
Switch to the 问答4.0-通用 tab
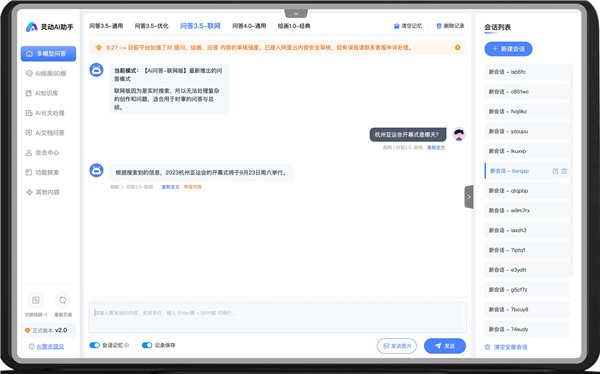[249, 26]
